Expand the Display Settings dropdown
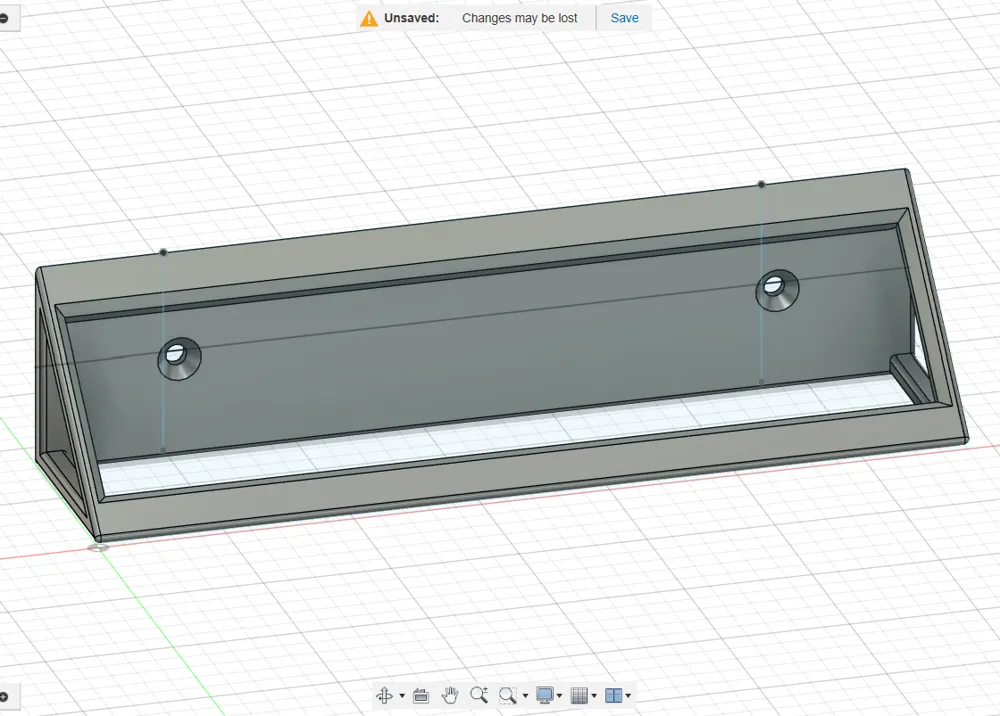The image size is (1000, 716). [x=559, y=695]
